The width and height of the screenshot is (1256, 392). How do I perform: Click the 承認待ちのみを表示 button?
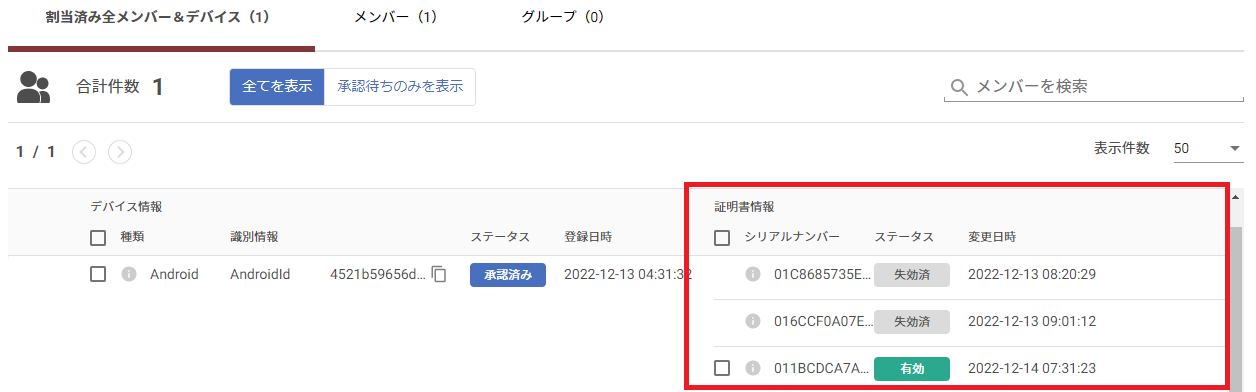pos(400,87)
